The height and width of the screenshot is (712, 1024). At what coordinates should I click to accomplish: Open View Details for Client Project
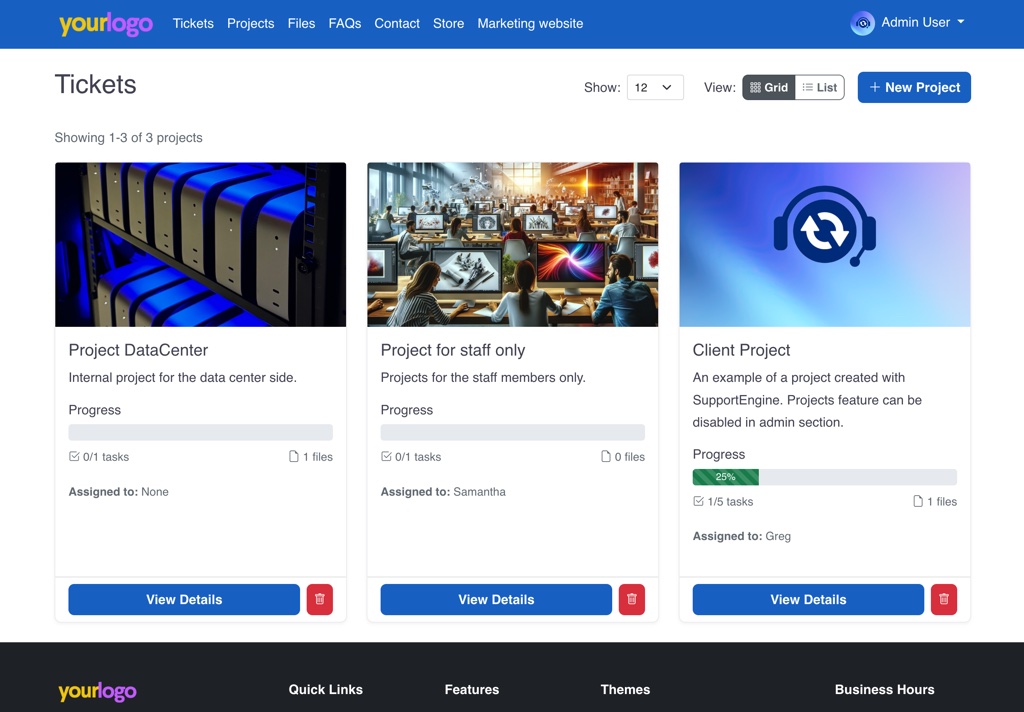pyautogui.click(x=808, y=599)
